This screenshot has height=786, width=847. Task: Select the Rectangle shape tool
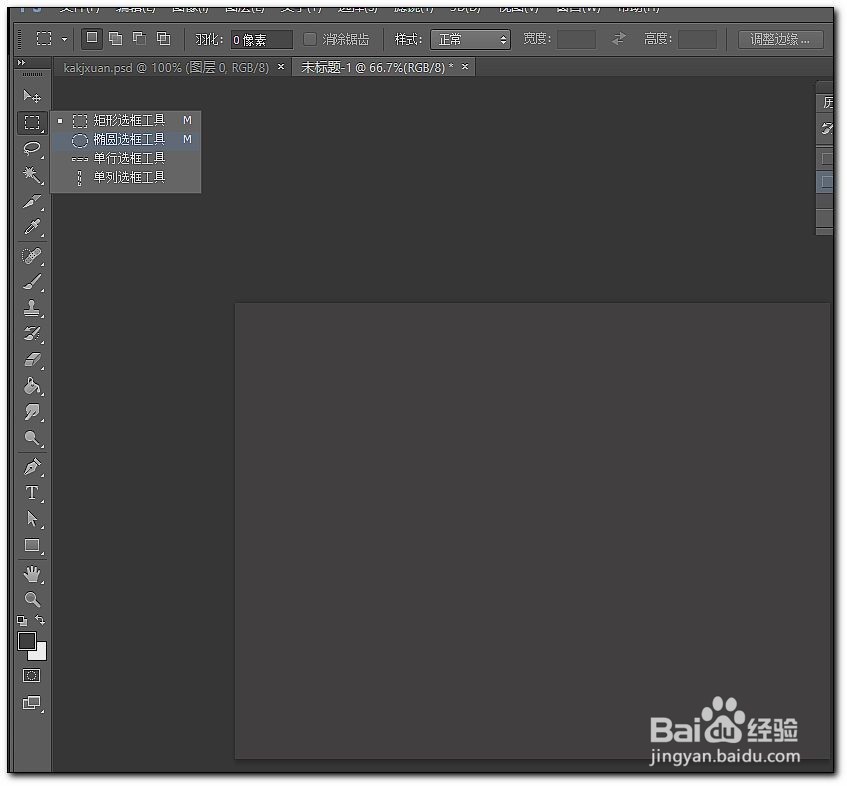32,545
